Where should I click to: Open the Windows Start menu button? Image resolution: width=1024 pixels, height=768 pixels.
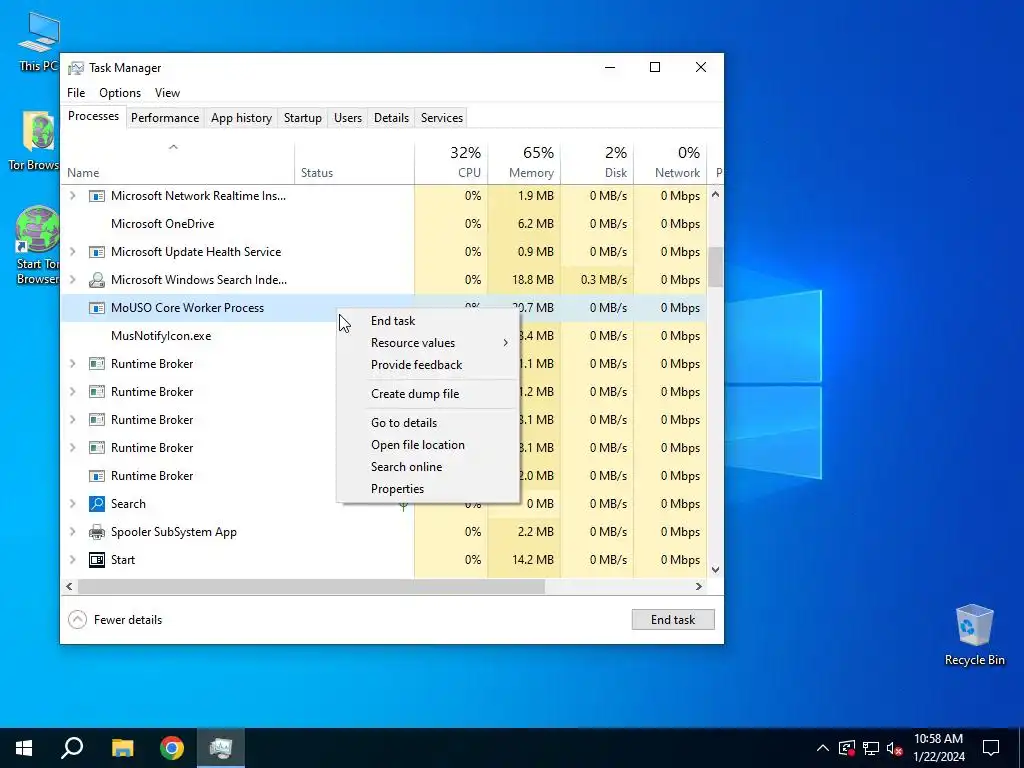[24, 748]
